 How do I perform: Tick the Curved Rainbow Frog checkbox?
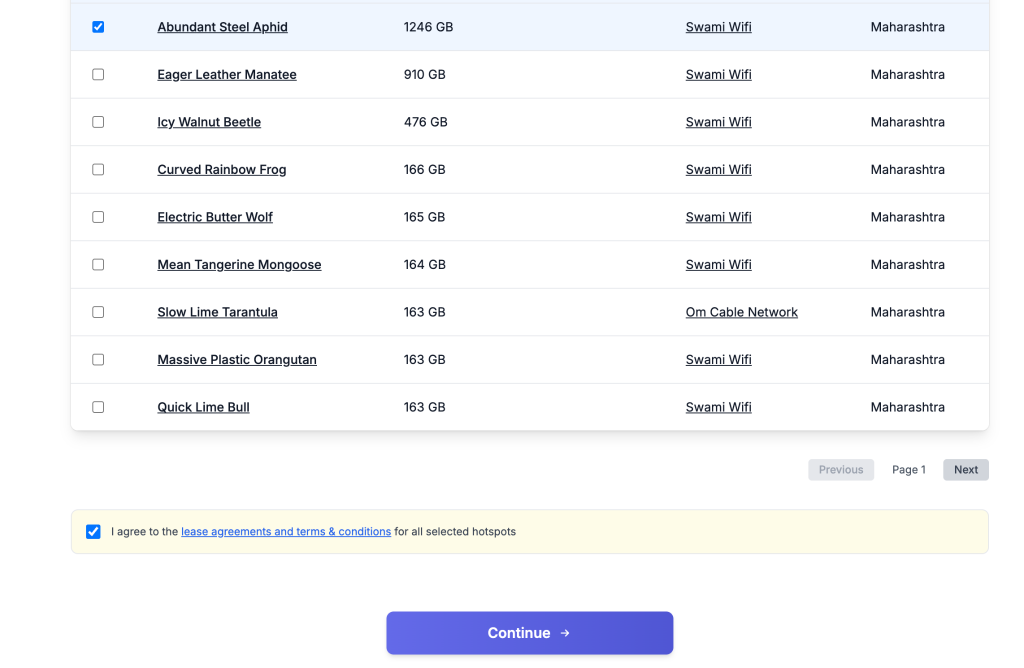(x=98, y=170)
